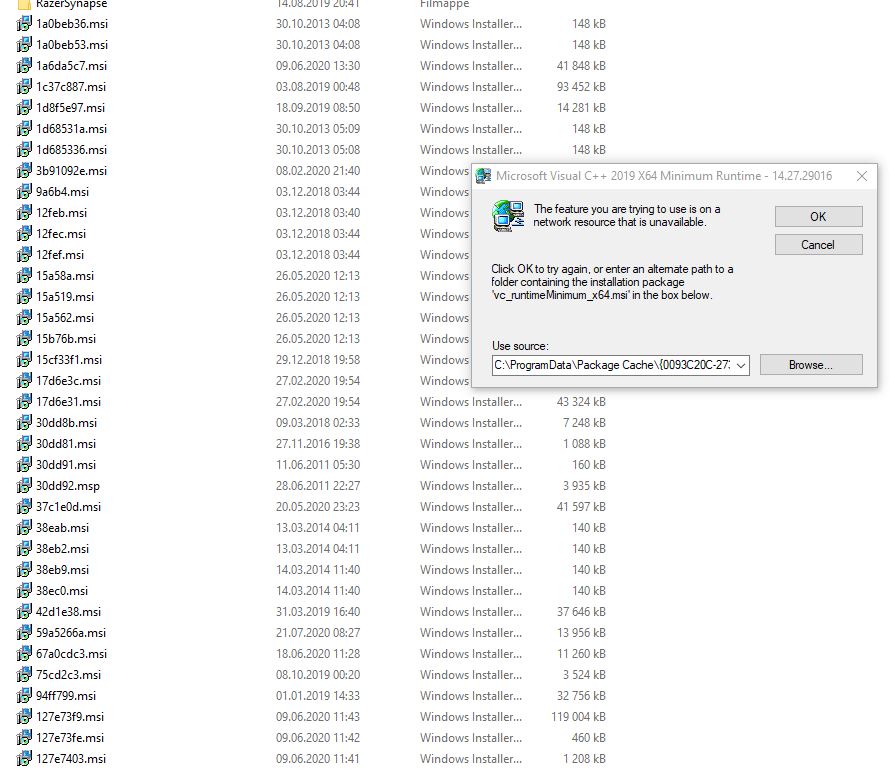Select the icon of 30dd92.msp patch file
Viewport: 890px width, 769px height.
click(x=24, y=486)
